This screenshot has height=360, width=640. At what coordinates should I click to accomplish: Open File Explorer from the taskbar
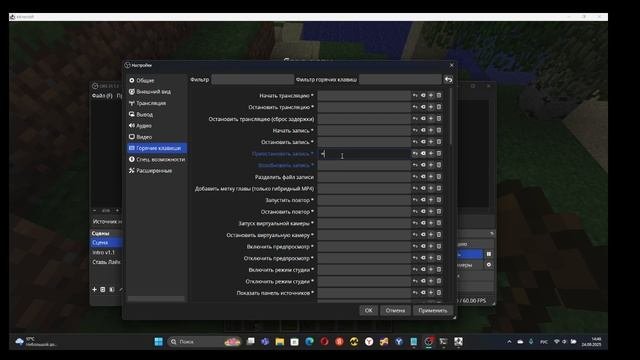280,342
